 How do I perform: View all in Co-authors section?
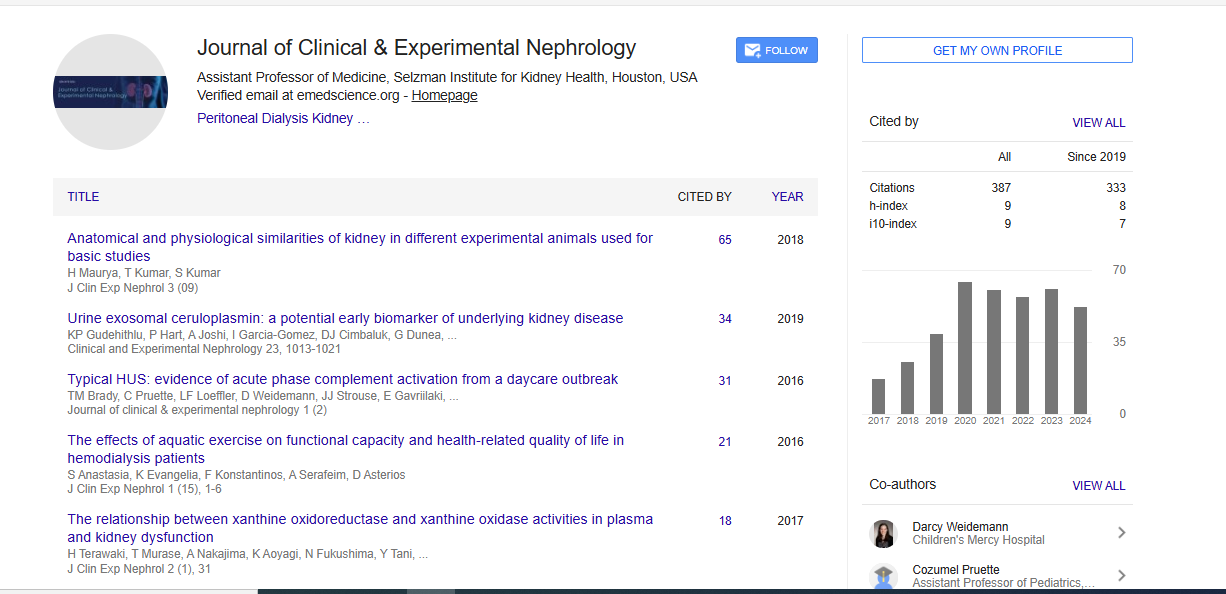[x=1098, y=486]
